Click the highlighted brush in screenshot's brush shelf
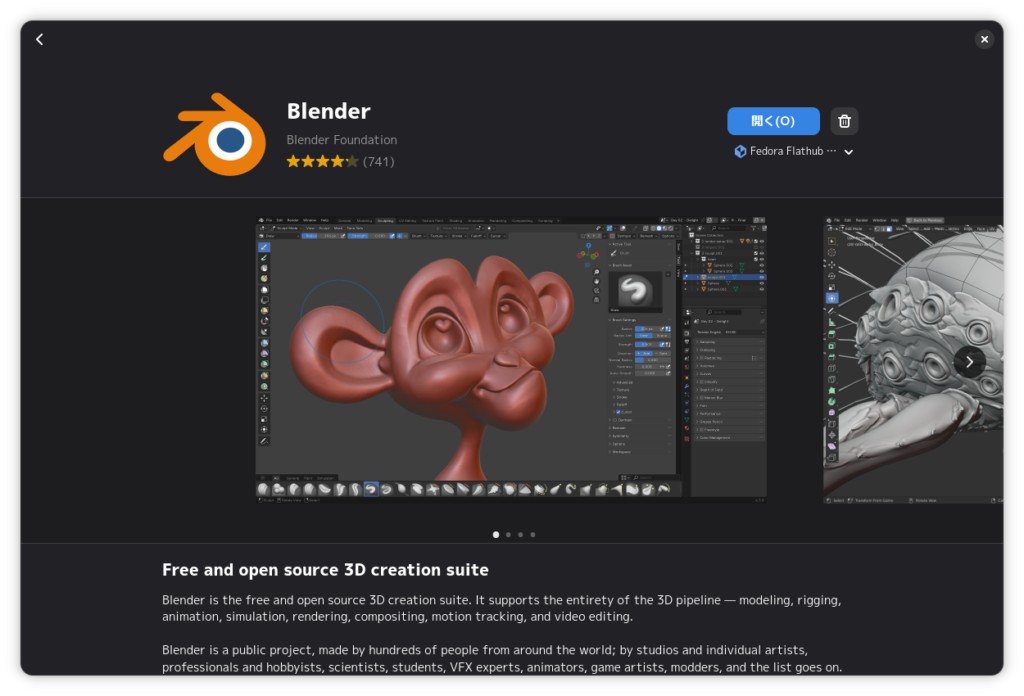Image resolution: width=1024 pixels, height=696 pixels. 371,489
